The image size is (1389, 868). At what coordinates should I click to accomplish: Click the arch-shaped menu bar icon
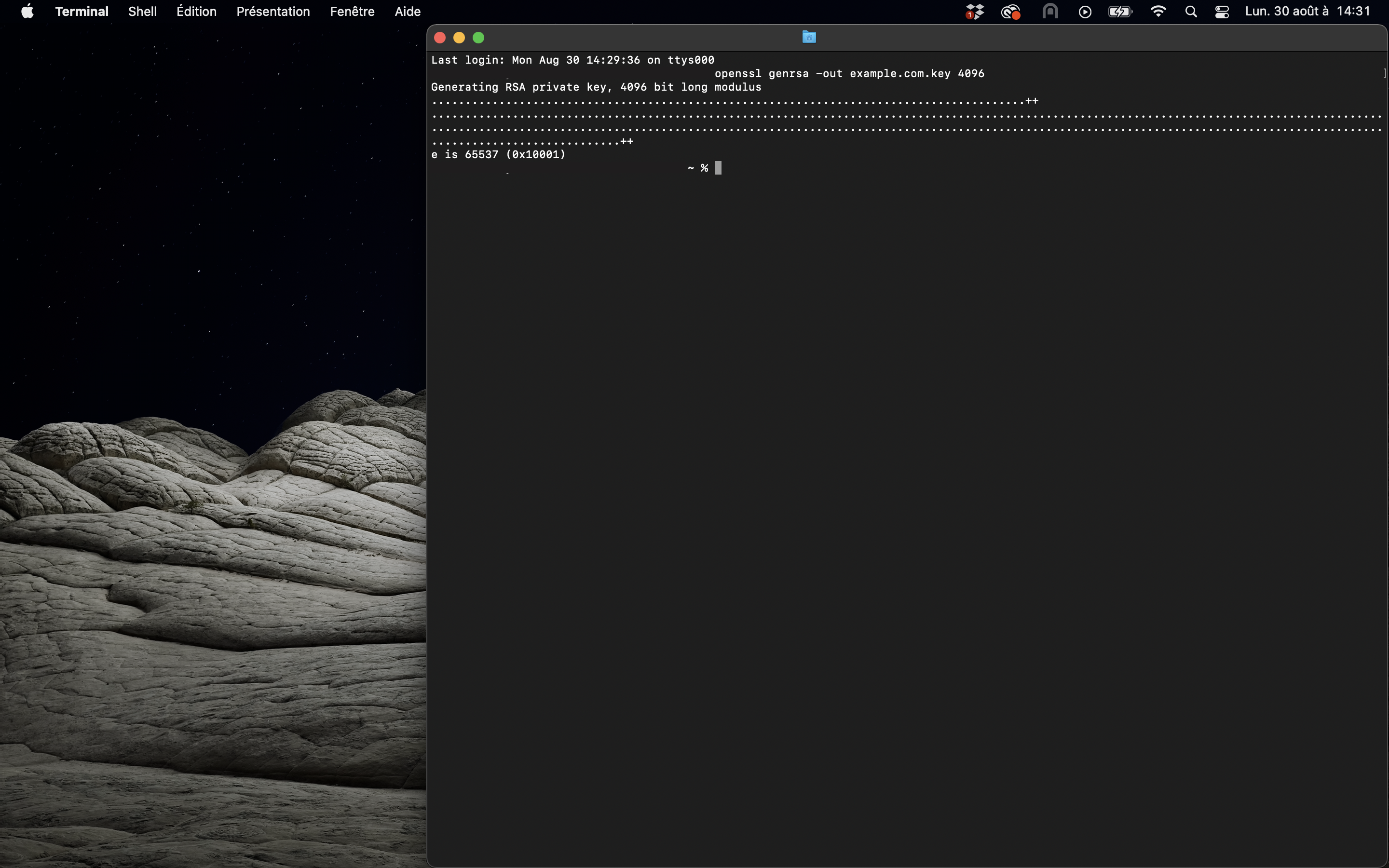point(1050,12)
